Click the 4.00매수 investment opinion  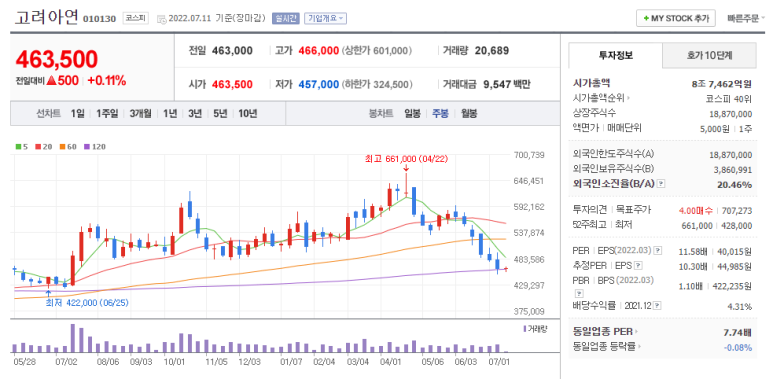point(696,211)
